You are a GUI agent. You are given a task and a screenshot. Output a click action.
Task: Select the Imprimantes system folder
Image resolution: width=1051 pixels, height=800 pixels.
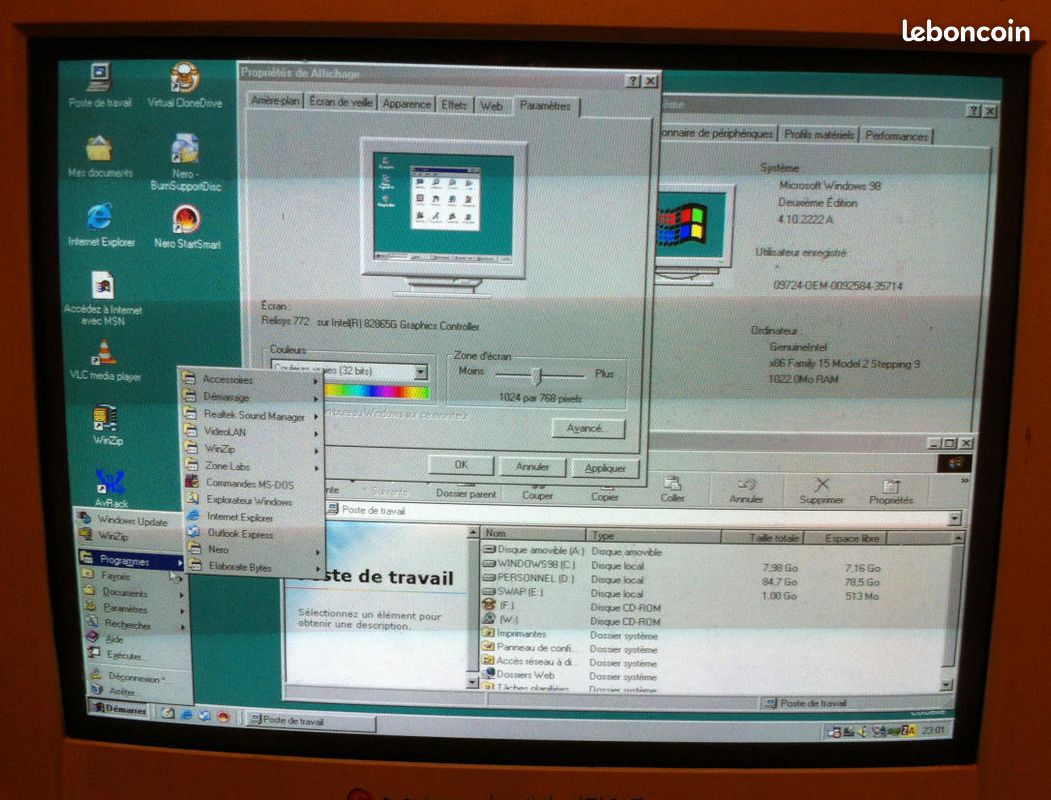coord(515,633)
